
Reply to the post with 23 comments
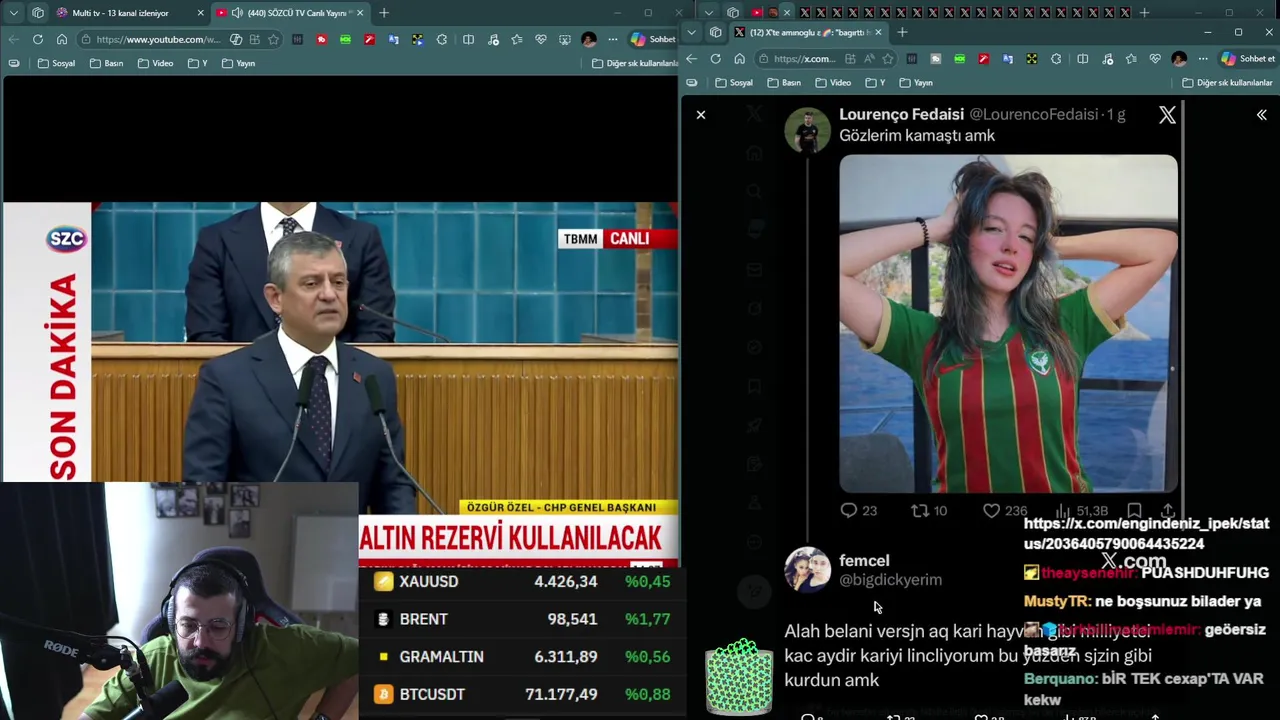858,510
